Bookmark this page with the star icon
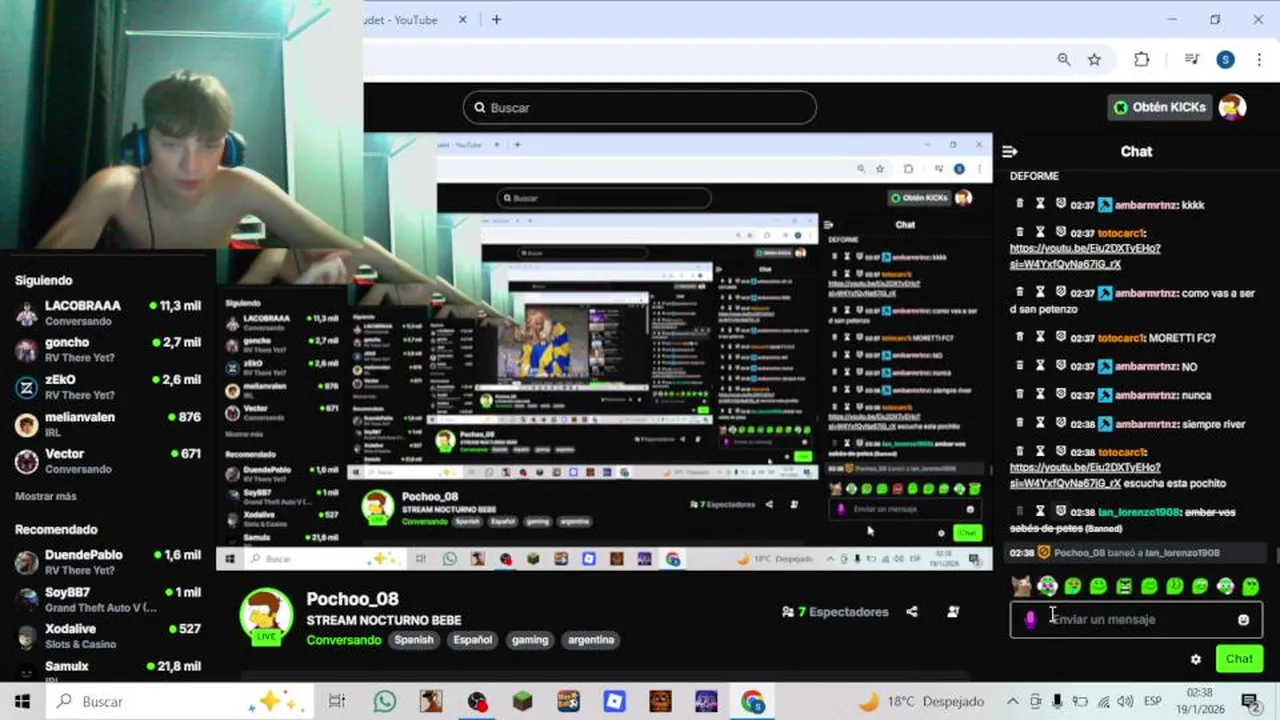Screen dimensions: 1280x720 tap(1095, 60)
